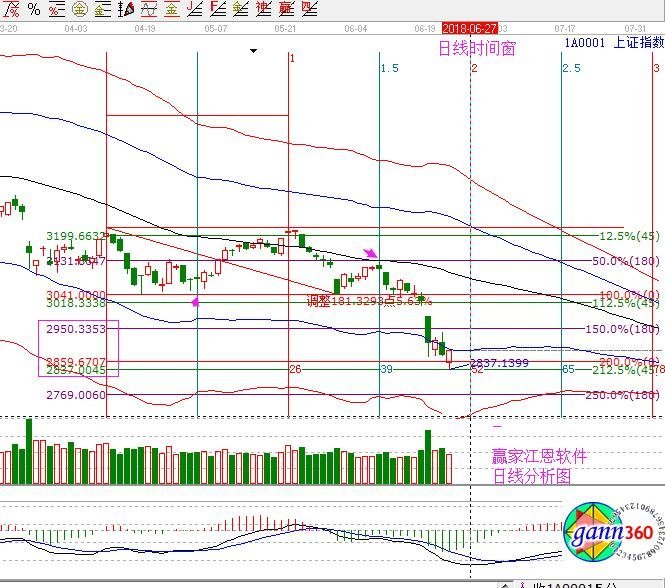
Task: Click the small black triangle marker above chart
Action: (254, 51)
